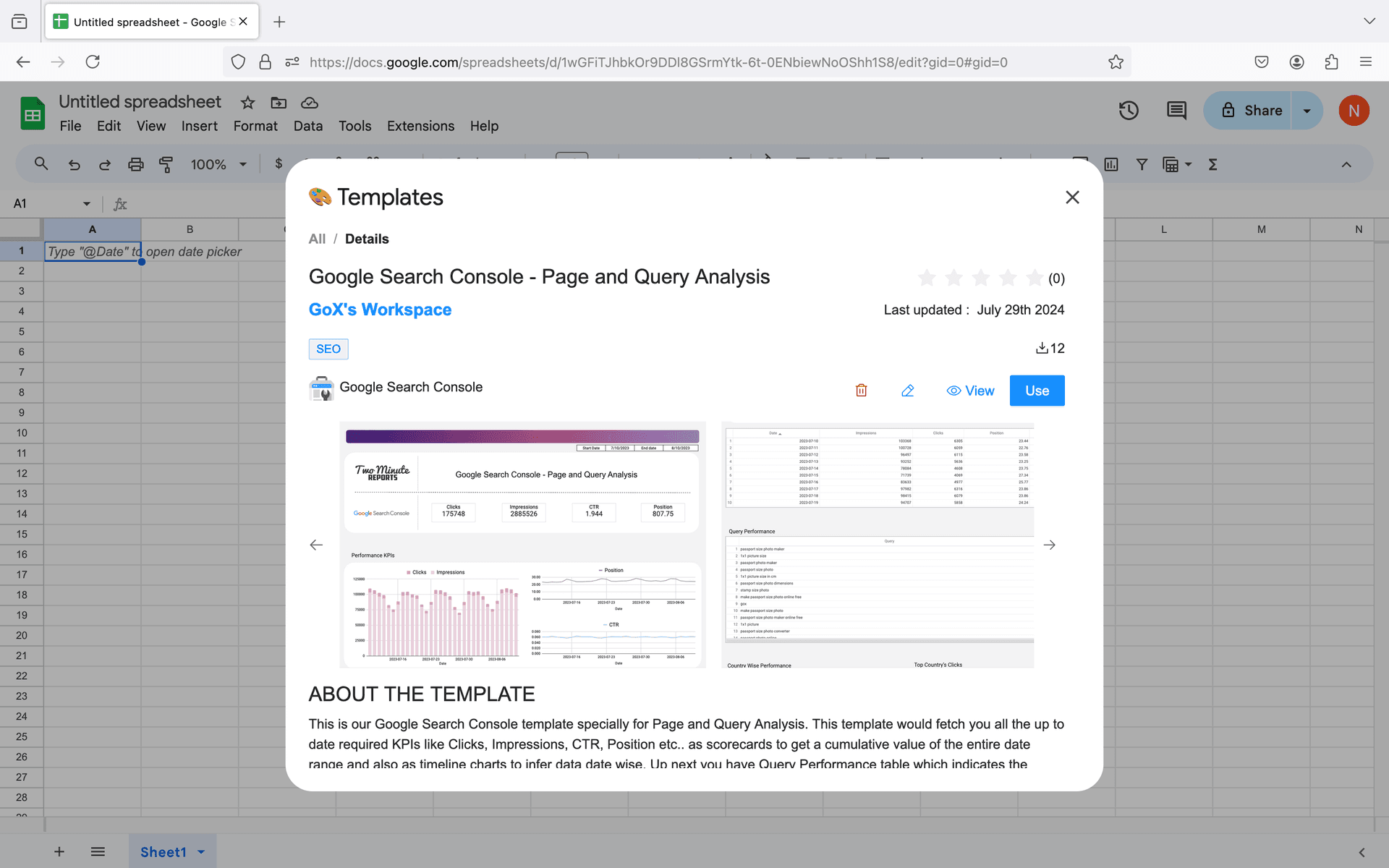Click the blue Use button

pos(1037,391)
